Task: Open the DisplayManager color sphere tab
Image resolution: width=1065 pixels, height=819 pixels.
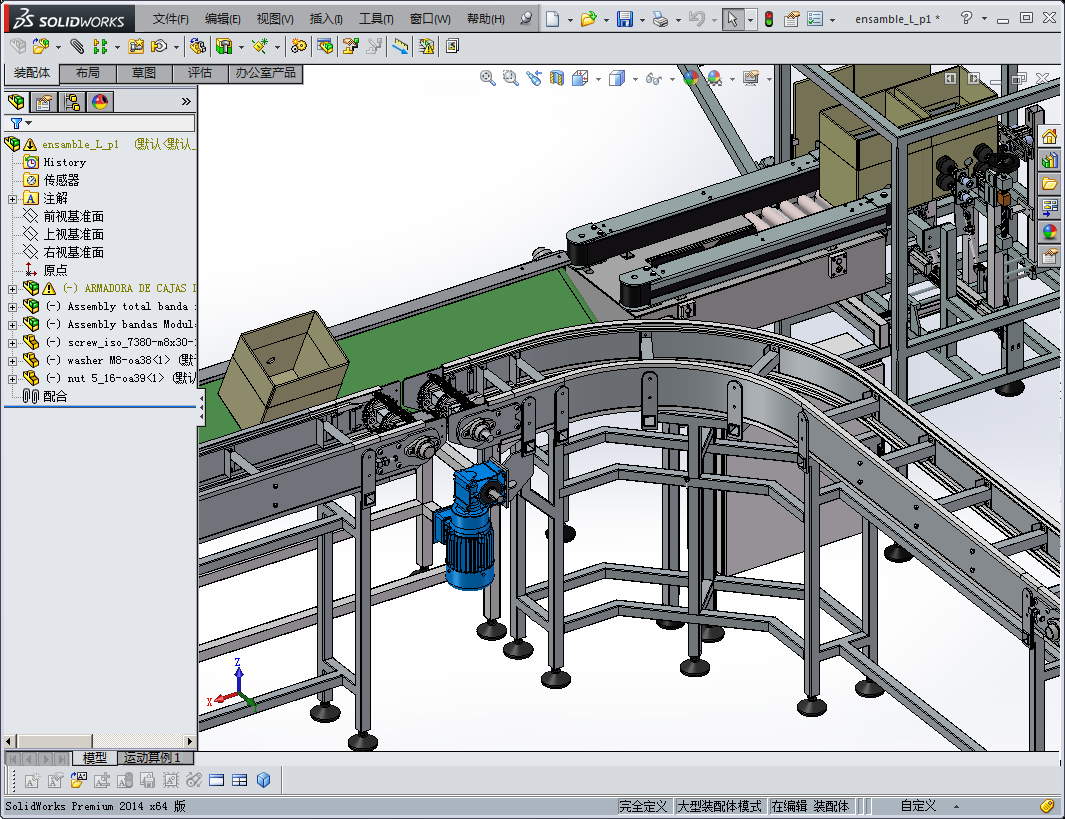Action: (100, 101)
